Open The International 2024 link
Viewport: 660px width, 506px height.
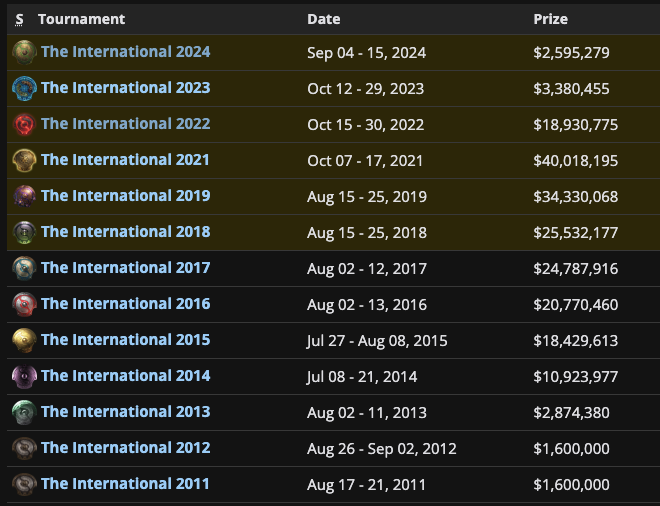click(125, 52)
